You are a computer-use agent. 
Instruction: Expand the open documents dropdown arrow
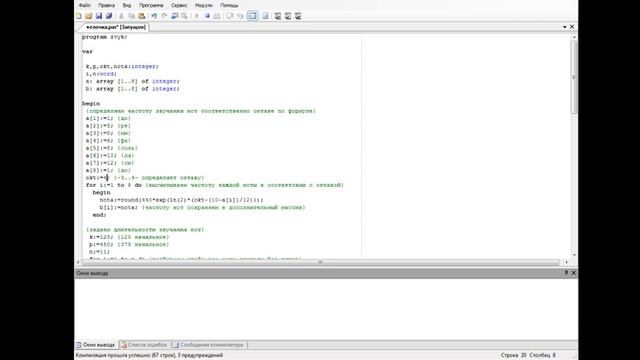point(564,27)
